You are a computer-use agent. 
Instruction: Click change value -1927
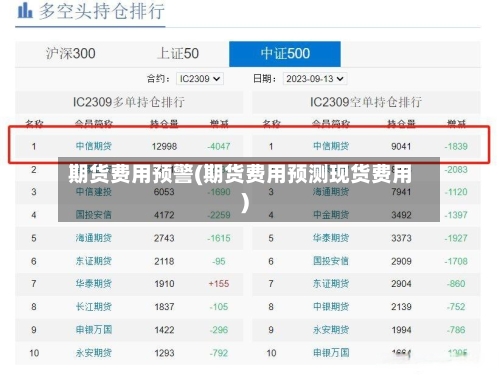(456, 238)
